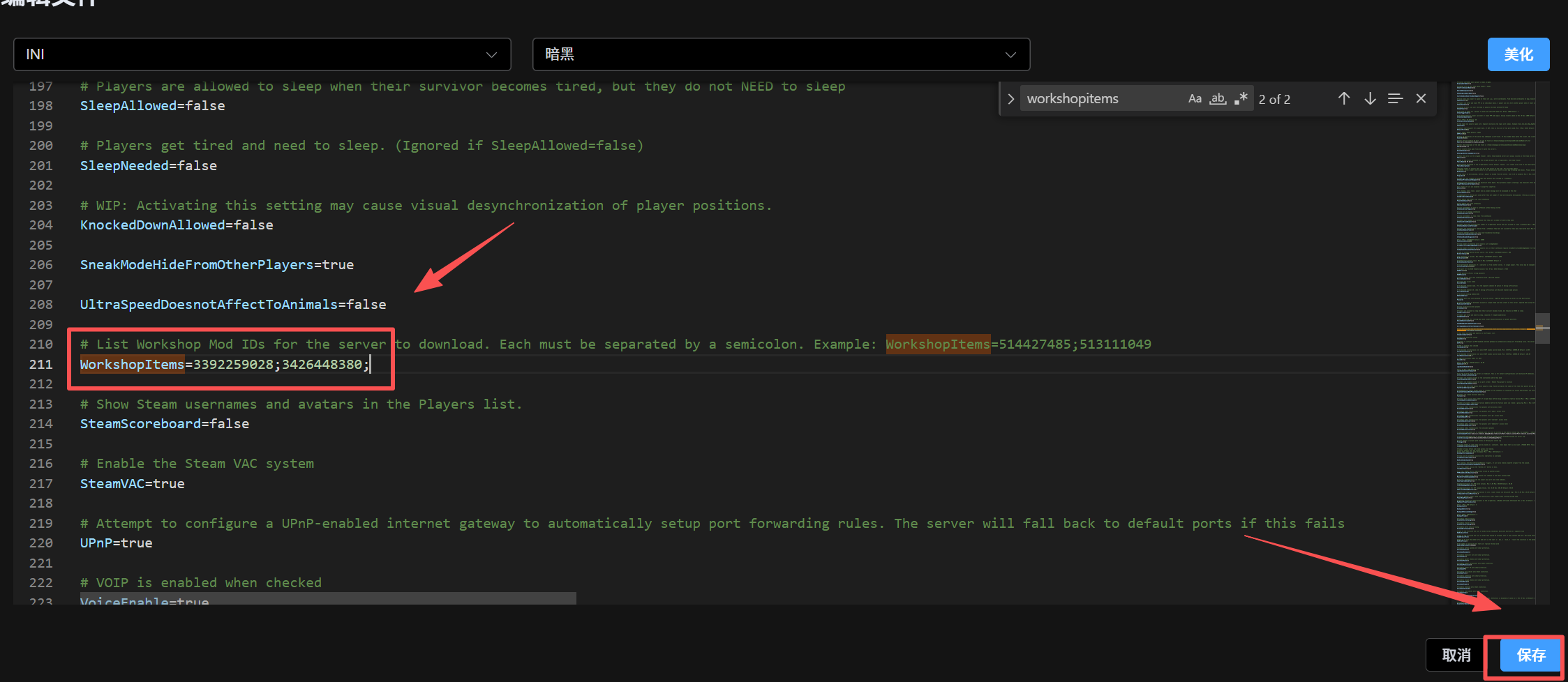Image resolution: width=1568 pixels, height=682 pixels.
Task: Expand the replace field chevron
Action: pos(1010,99)
